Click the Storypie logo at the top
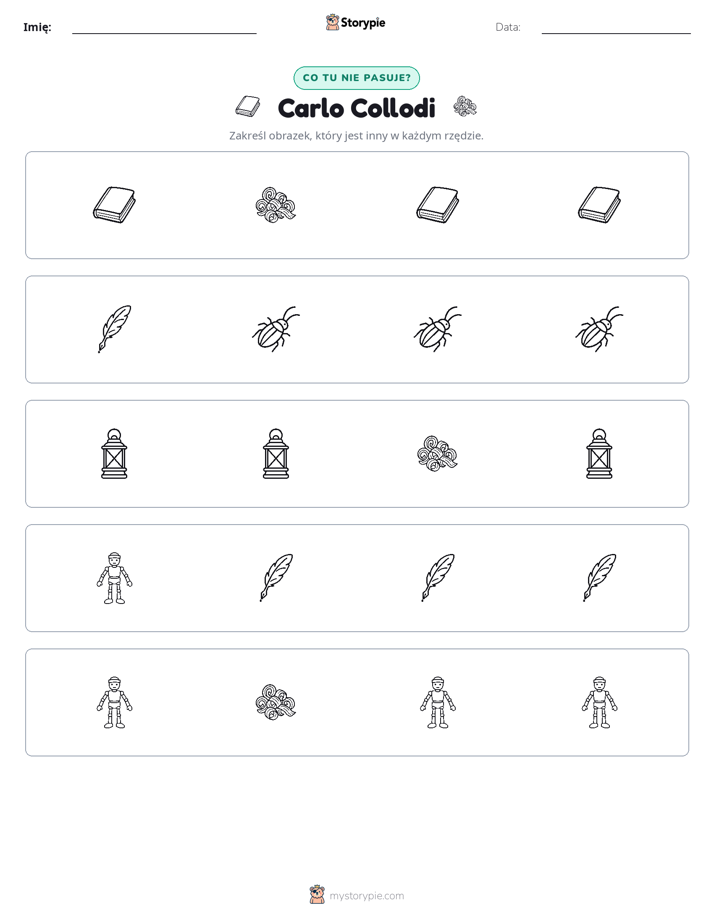The width and height of the screenshot is (714, 924). click(x=355, y=22)
